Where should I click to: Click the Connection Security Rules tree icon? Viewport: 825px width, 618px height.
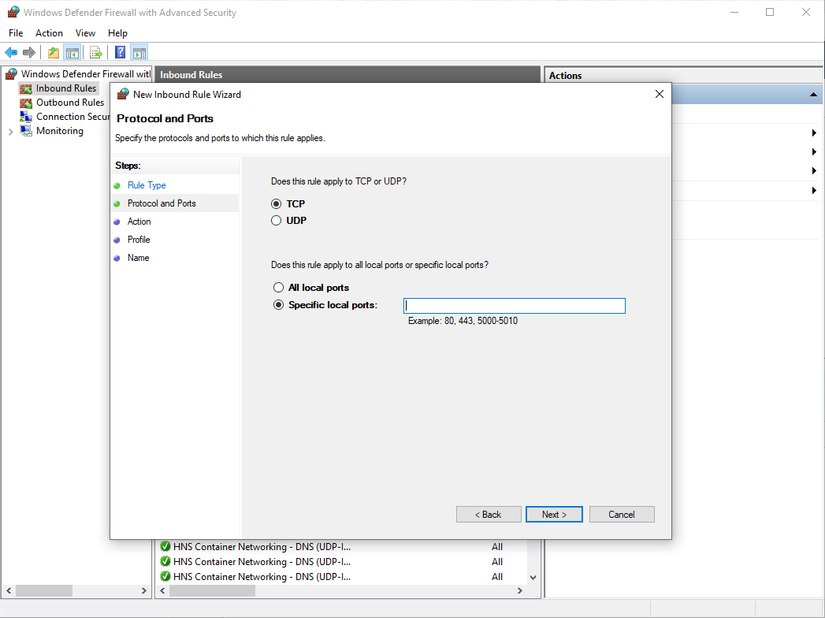click(26, 117)
